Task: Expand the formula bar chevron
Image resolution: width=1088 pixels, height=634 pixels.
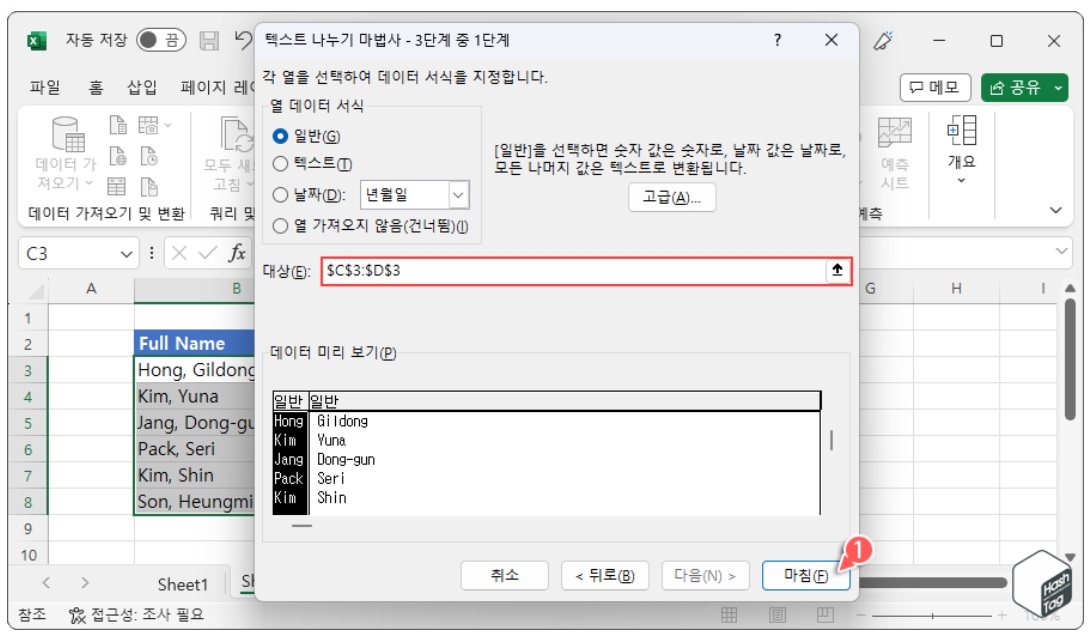Action: tap(1062, 251)
